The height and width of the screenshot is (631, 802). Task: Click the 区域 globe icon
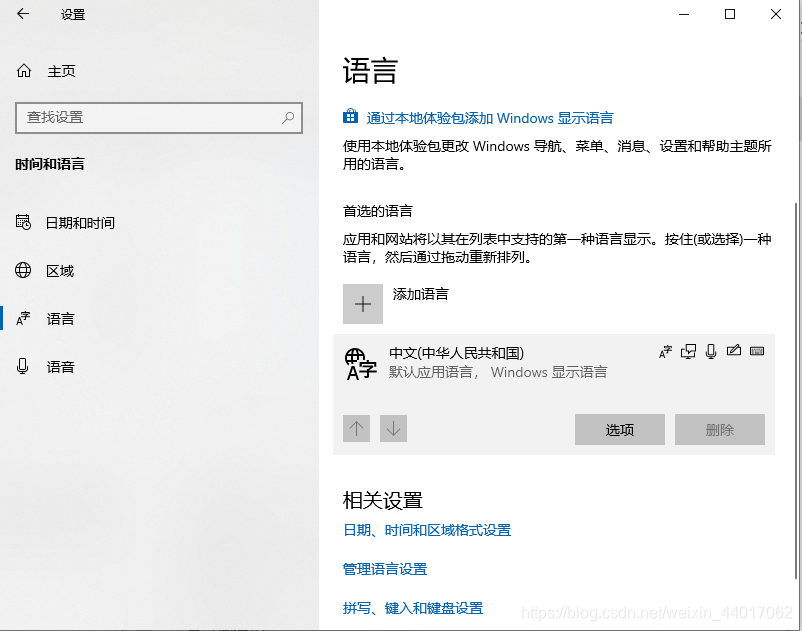point(23,270)
